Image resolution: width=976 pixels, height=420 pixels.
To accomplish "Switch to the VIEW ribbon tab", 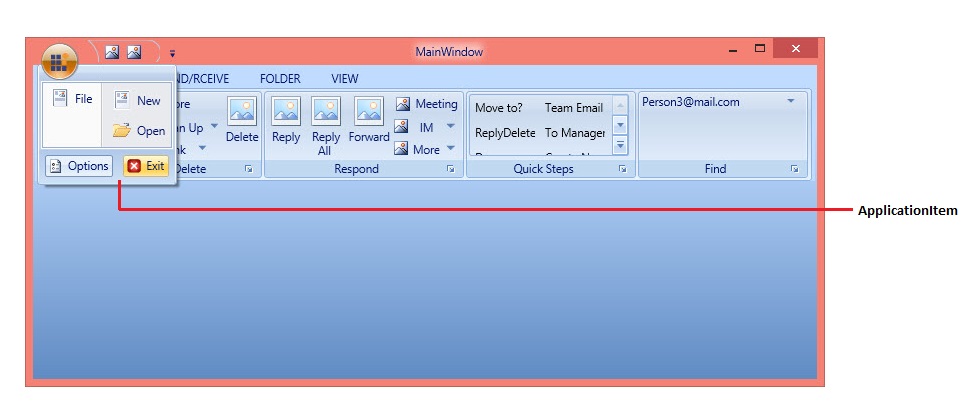I will click(x=344, y=78).
